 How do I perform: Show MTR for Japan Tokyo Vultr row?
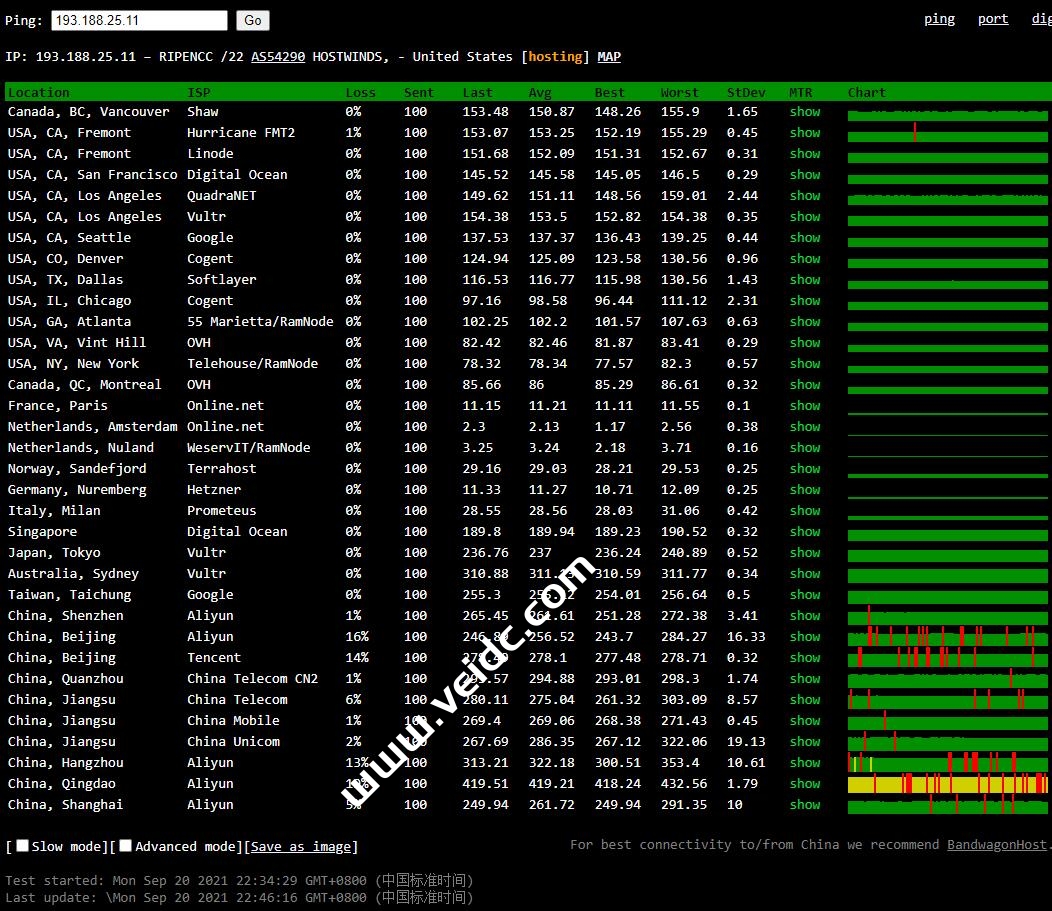tap(804, 553)
